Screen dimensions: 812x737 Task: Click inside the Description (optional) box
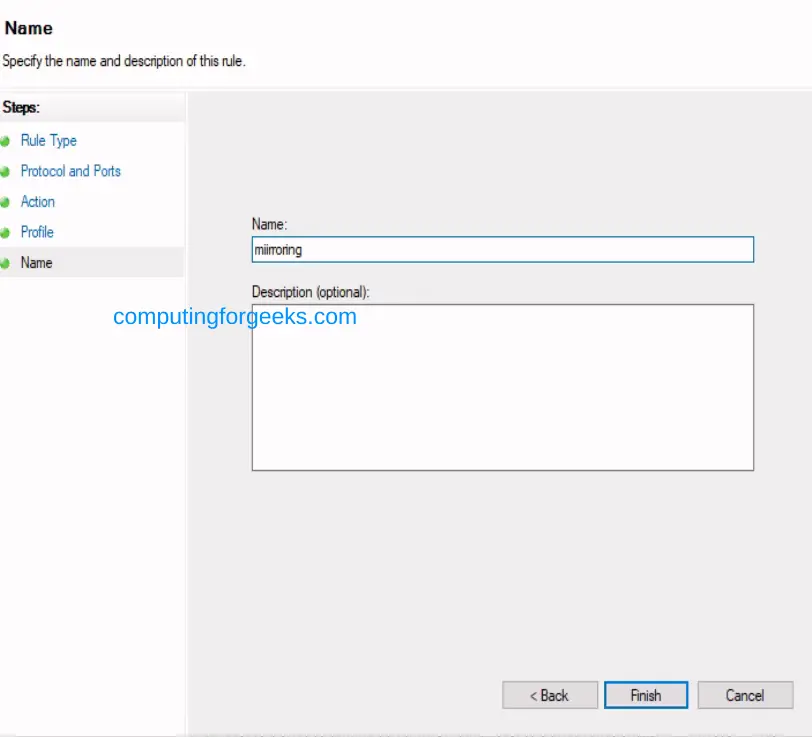(x=502, y=387)
